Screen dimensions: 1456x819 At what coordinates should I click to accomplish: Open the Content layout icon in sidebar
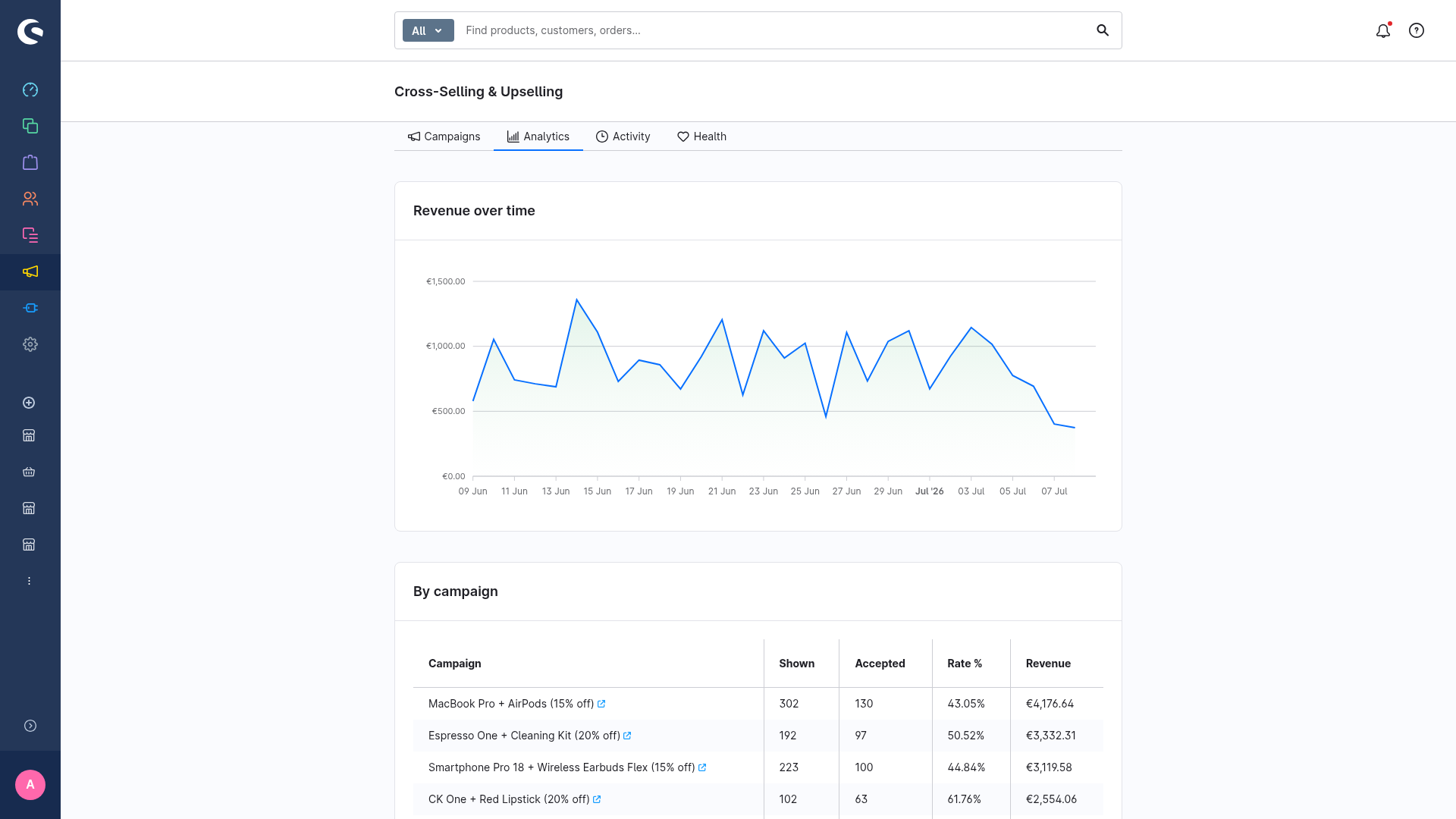30,235
